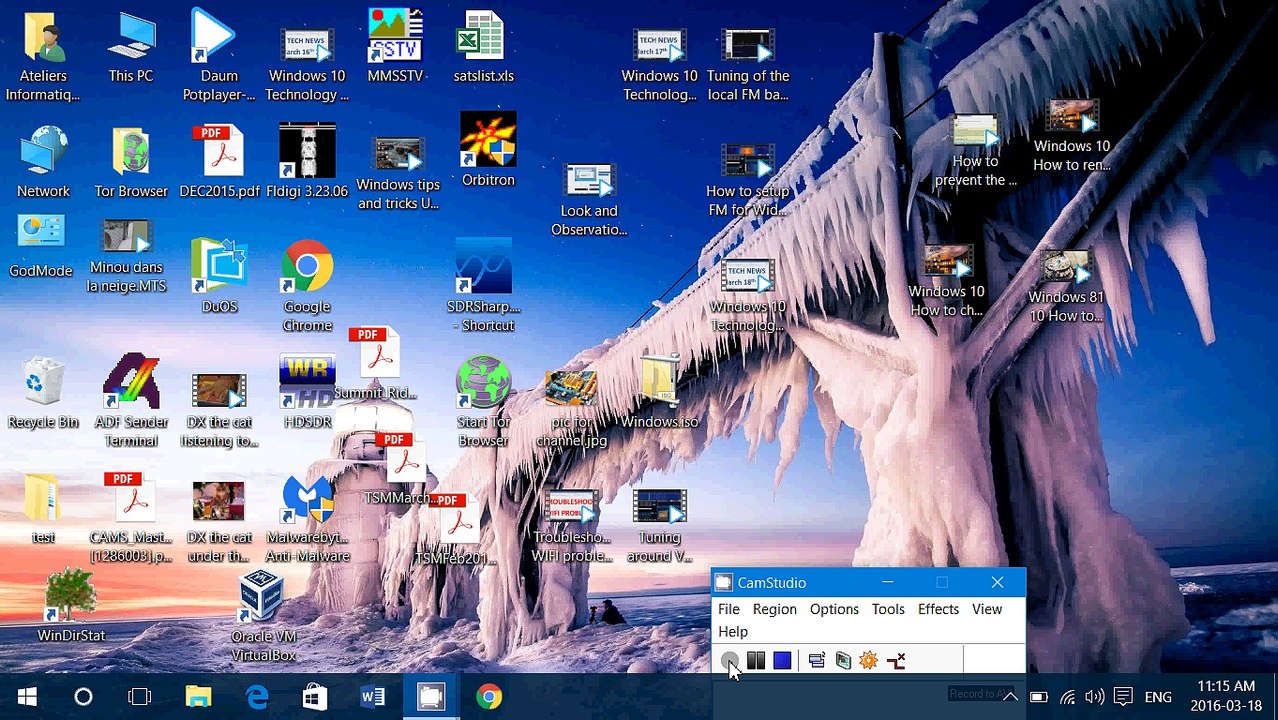
Task: Open the Windows Store taskbar icon
Action: [315, 696]
